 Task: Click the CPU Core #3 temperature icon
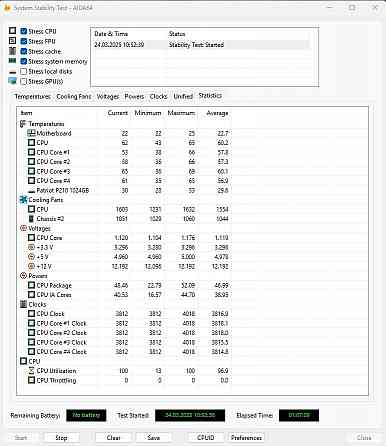31,171
